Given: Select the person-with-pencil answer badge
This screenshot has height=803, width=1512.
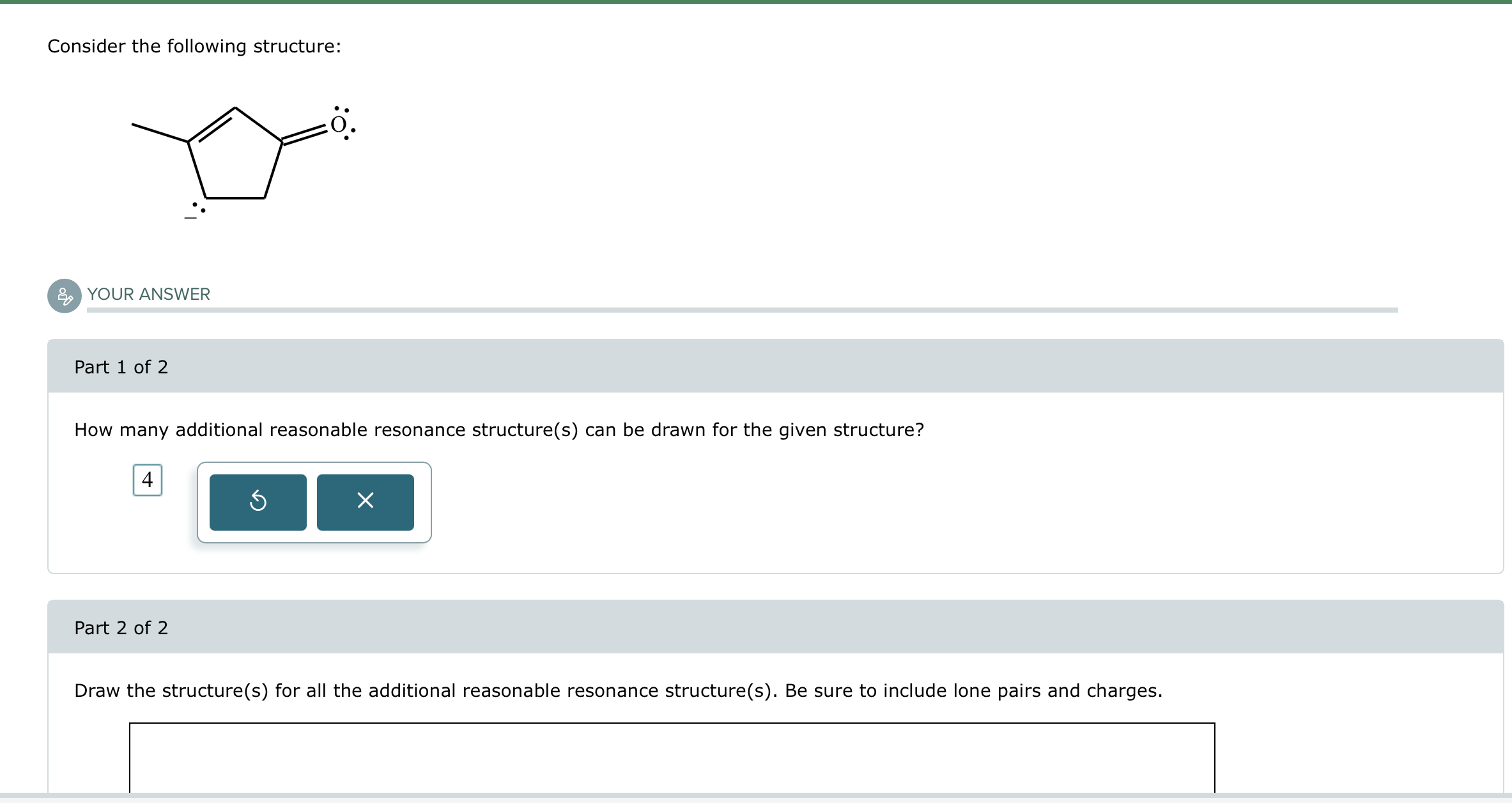Looking at the screenshot, I should [x=64, y=295].
